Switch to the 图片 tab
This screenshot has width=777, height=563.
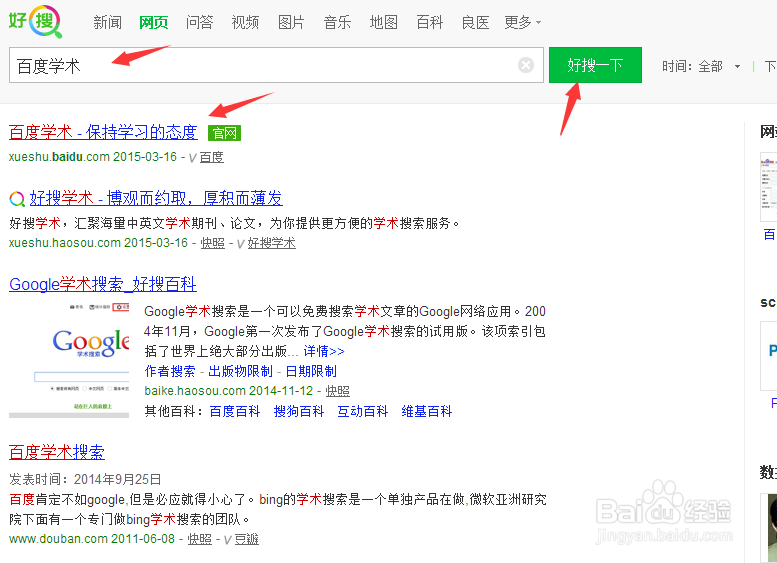tap(291, 22)
